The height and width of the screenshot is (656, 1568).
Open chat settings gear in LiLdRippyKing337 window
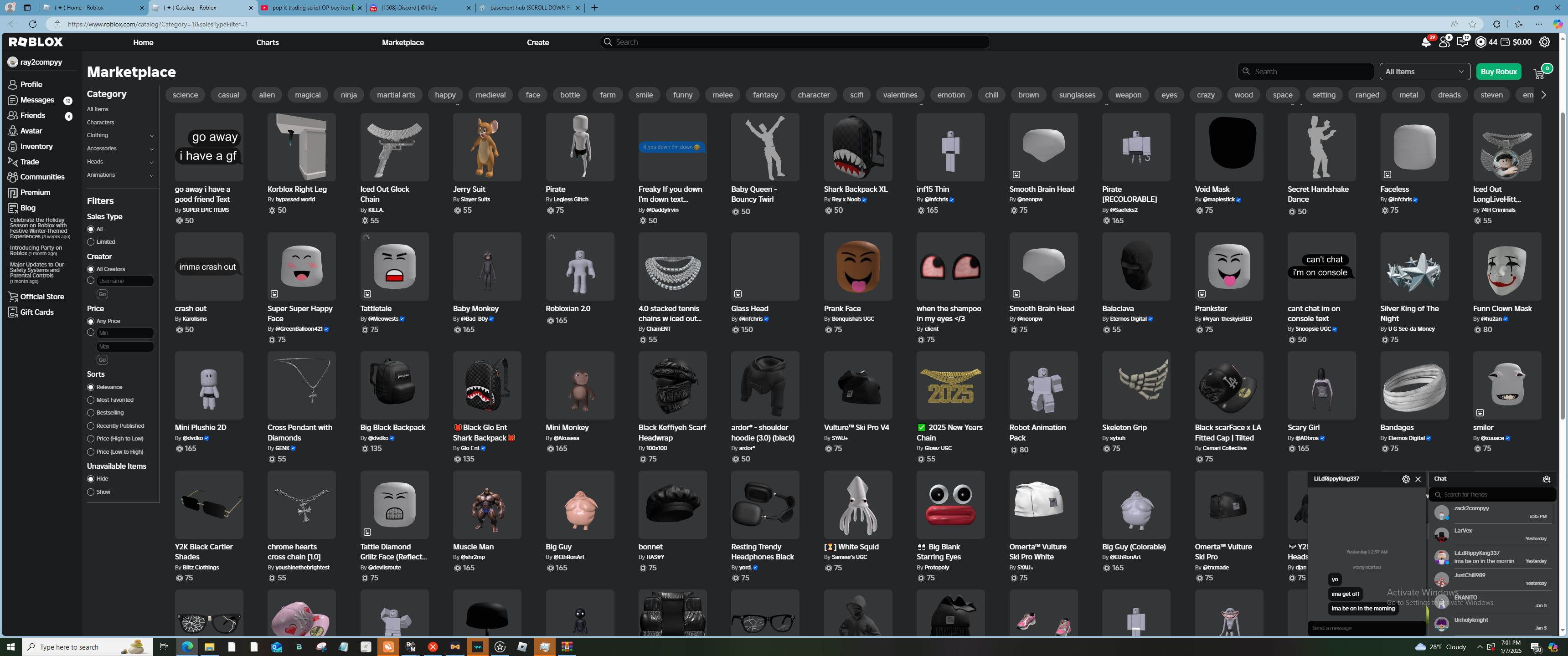point(1405,479)
